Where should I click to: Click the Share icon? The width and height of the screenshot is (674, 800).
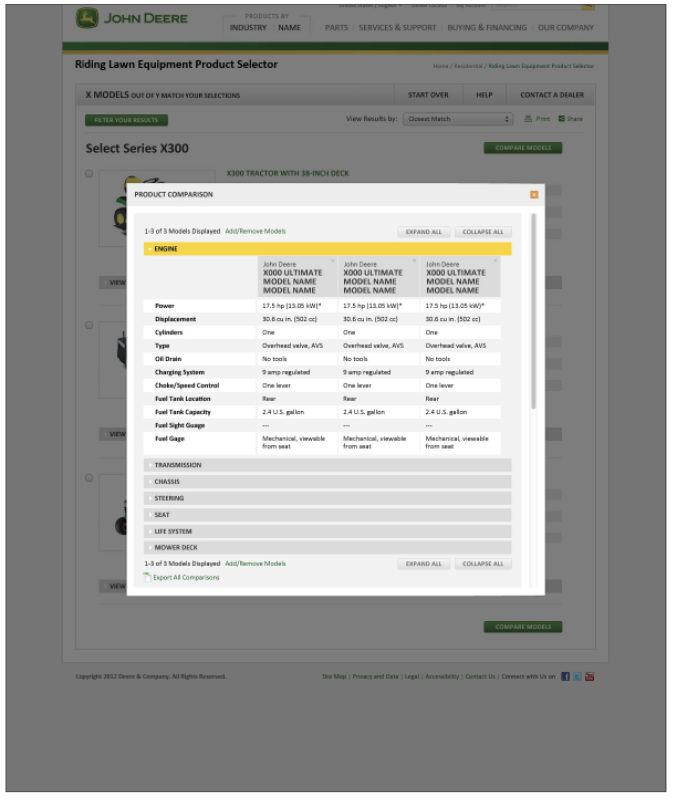[x=561, y=118]
